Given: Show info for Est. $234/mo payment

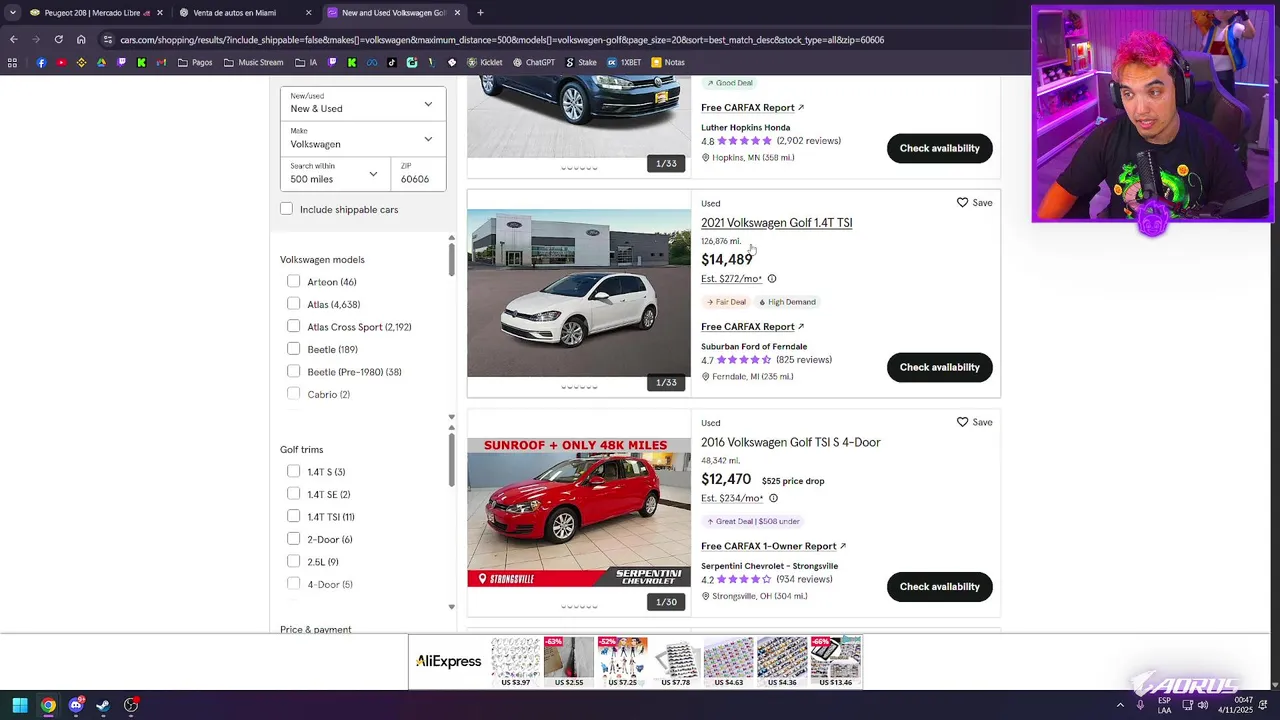Looking at the screenshot, I should click(x=773, y=498).
